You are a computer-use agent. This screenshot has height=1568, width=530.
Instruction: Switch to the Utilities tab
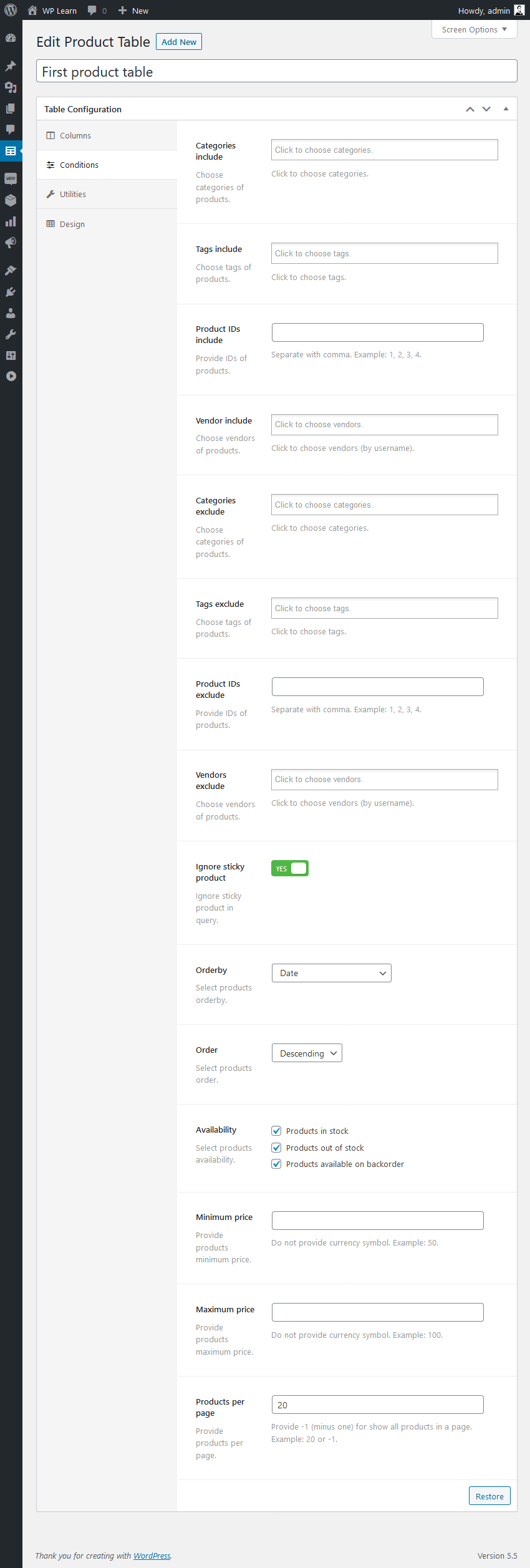[107, 194]
